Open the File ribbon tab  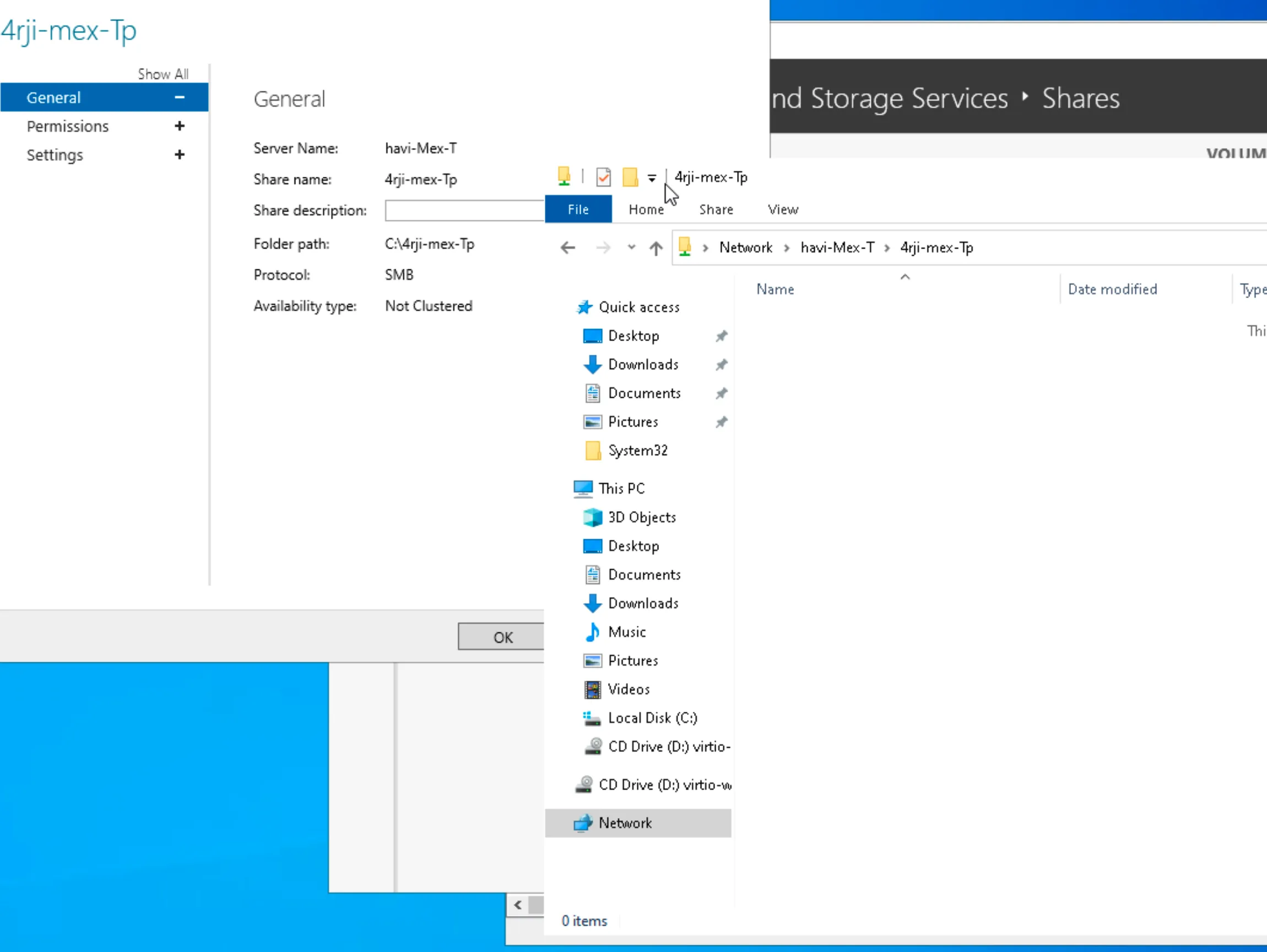(578, 210)
